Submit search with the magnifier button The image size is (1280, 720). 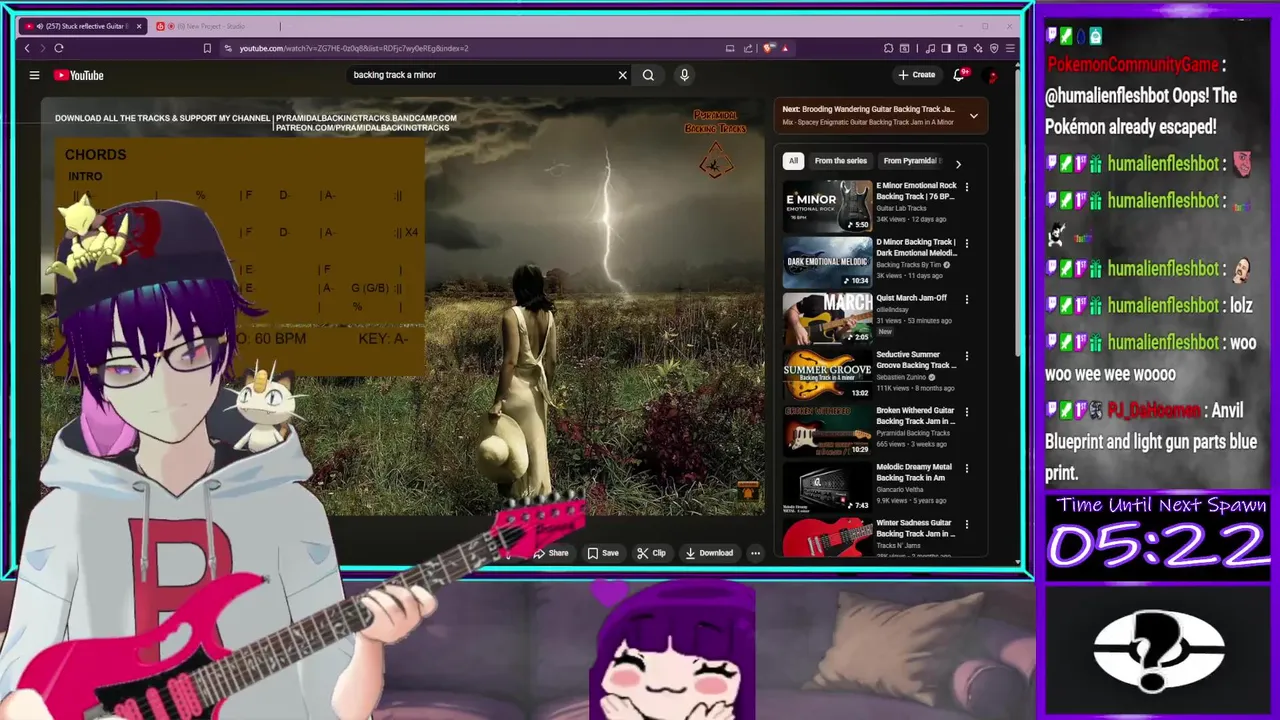pos(648,75)
